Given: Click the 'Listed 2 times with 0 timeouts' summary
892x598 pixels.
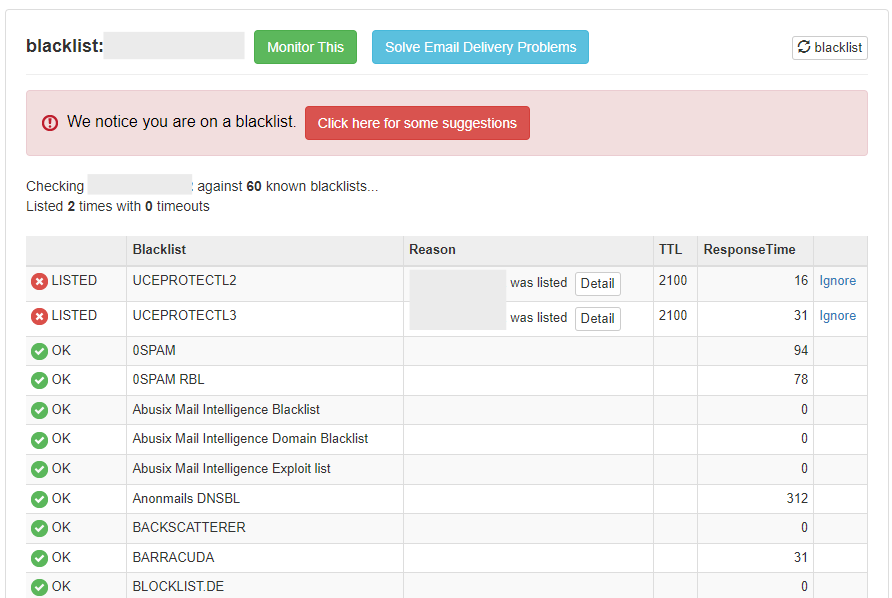Looking at the screenshot, I should coord(118,206).
